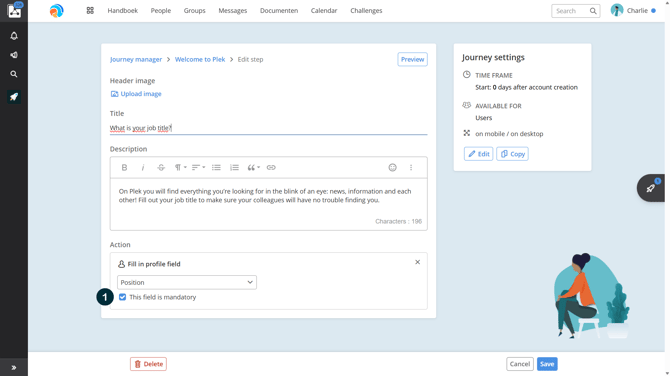Uncheck This field is mandatory
Screen dimensions: 670x376
pyautogui.click(x=123, y=297)
